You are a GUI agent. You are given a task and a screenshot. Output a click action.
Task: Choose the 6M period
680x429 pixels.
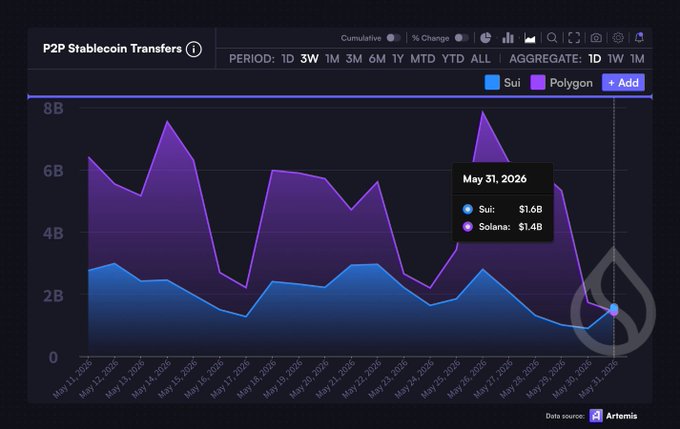tap(377, 59)
